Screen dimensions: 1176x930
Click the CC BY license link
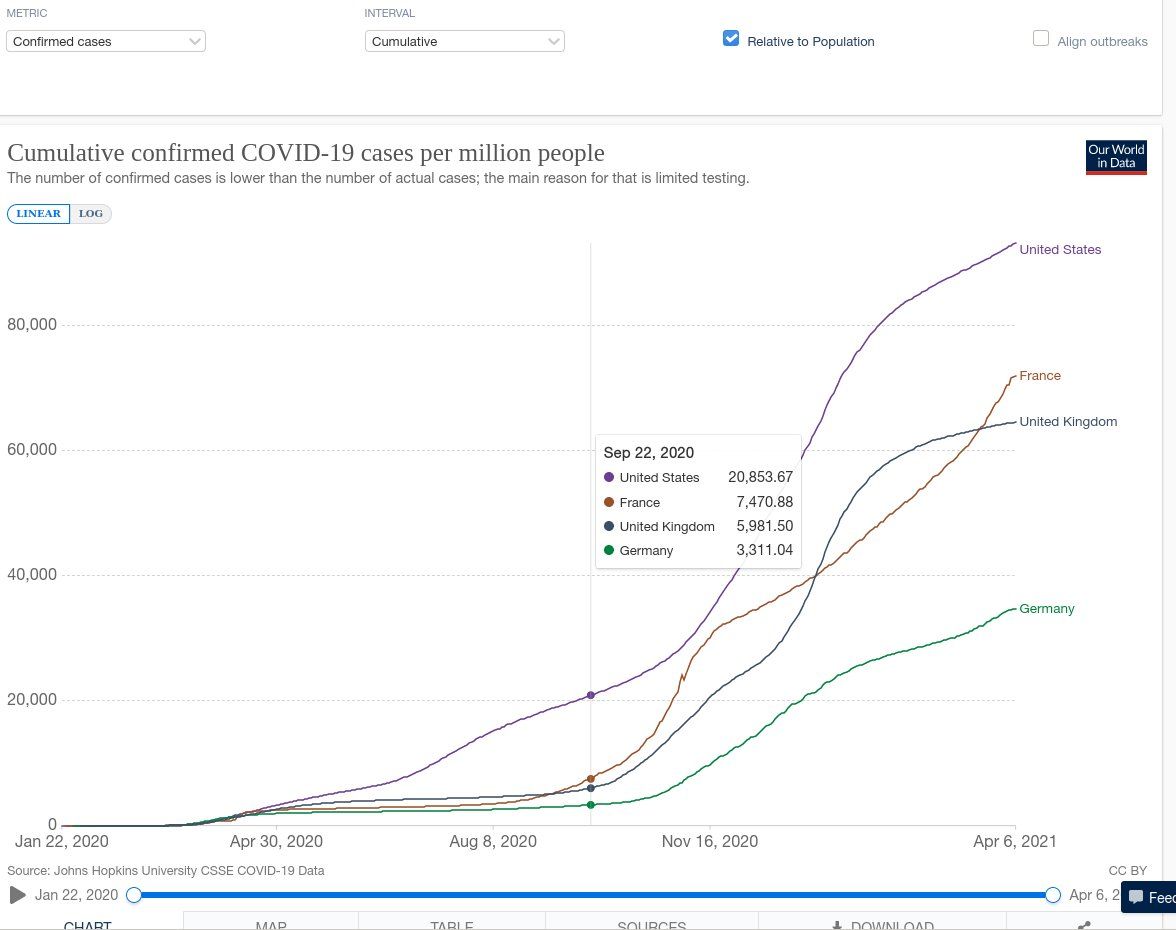(1128, 871)
